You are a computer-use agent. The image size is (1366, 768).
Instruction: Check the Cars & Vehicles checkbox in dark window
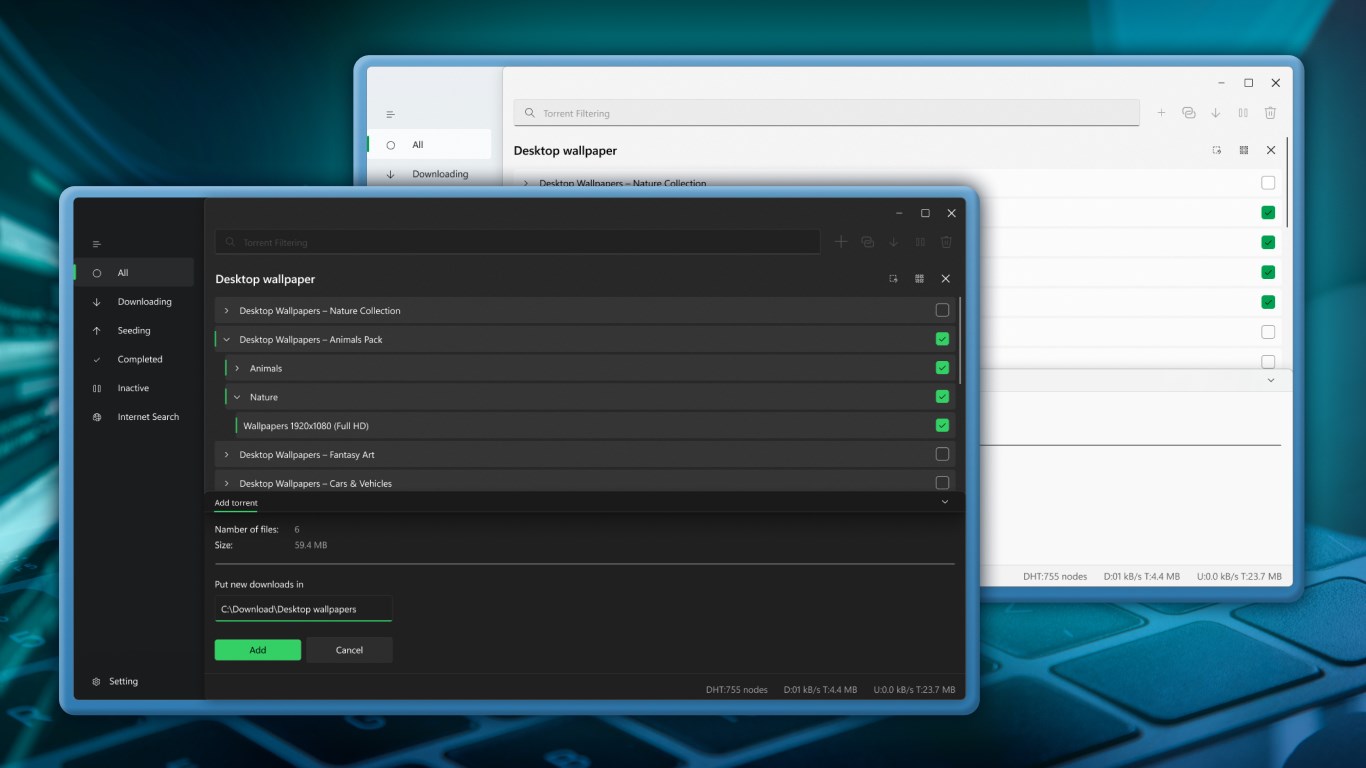pyautogui.click(x=942, y=483)
